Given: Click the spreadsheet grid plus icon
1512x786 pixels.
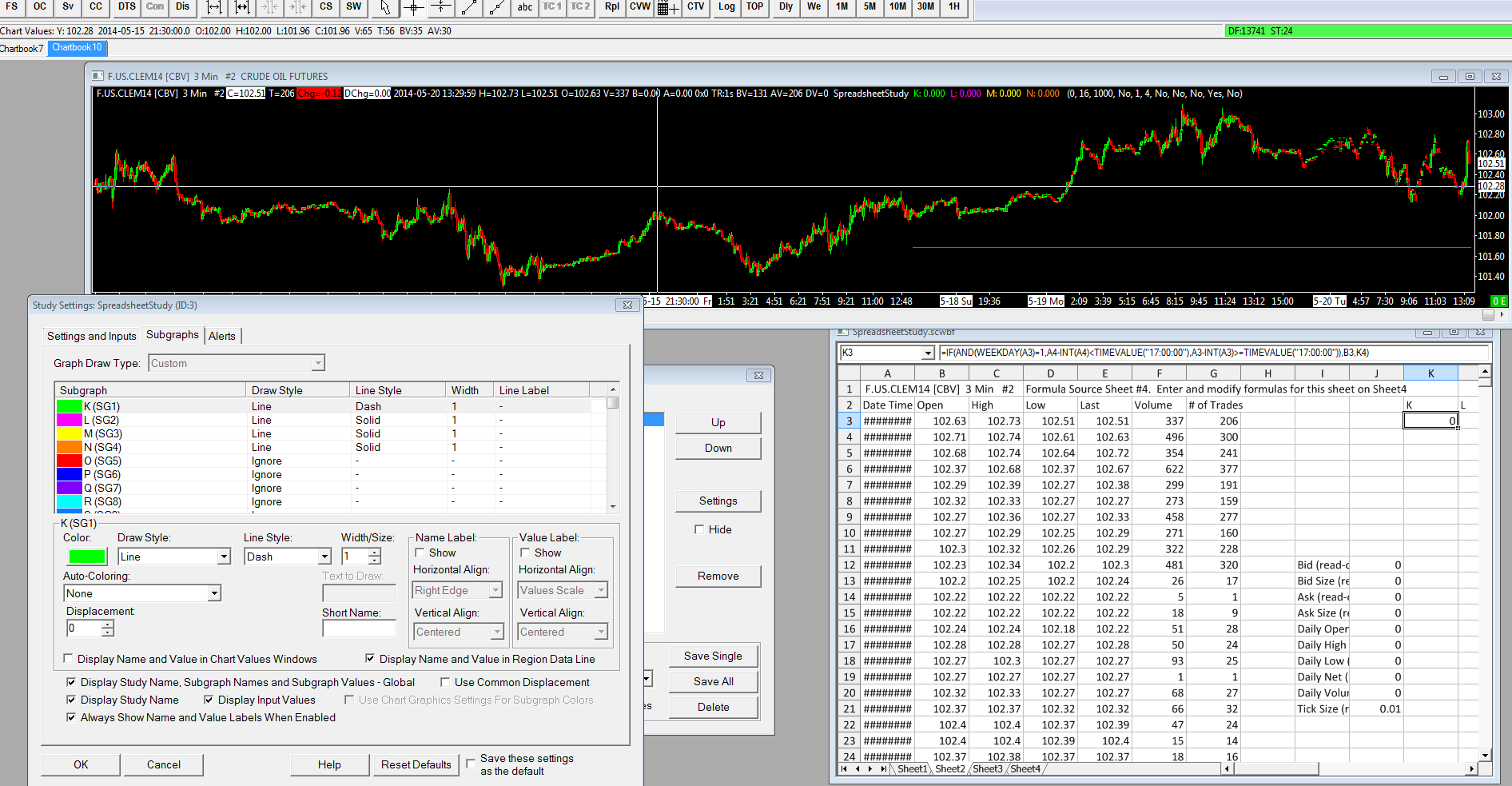Looking at the screenshot, I should (668, 8).
